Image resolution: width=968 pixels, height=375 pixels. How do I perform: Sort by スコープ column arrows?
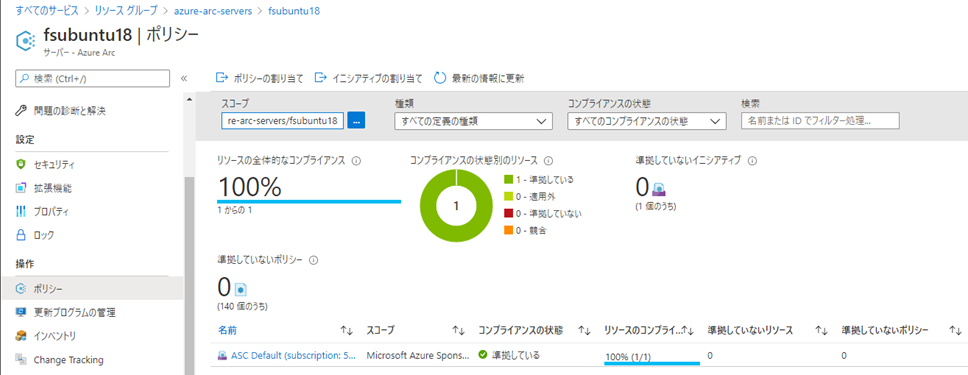tap(459, 331)
